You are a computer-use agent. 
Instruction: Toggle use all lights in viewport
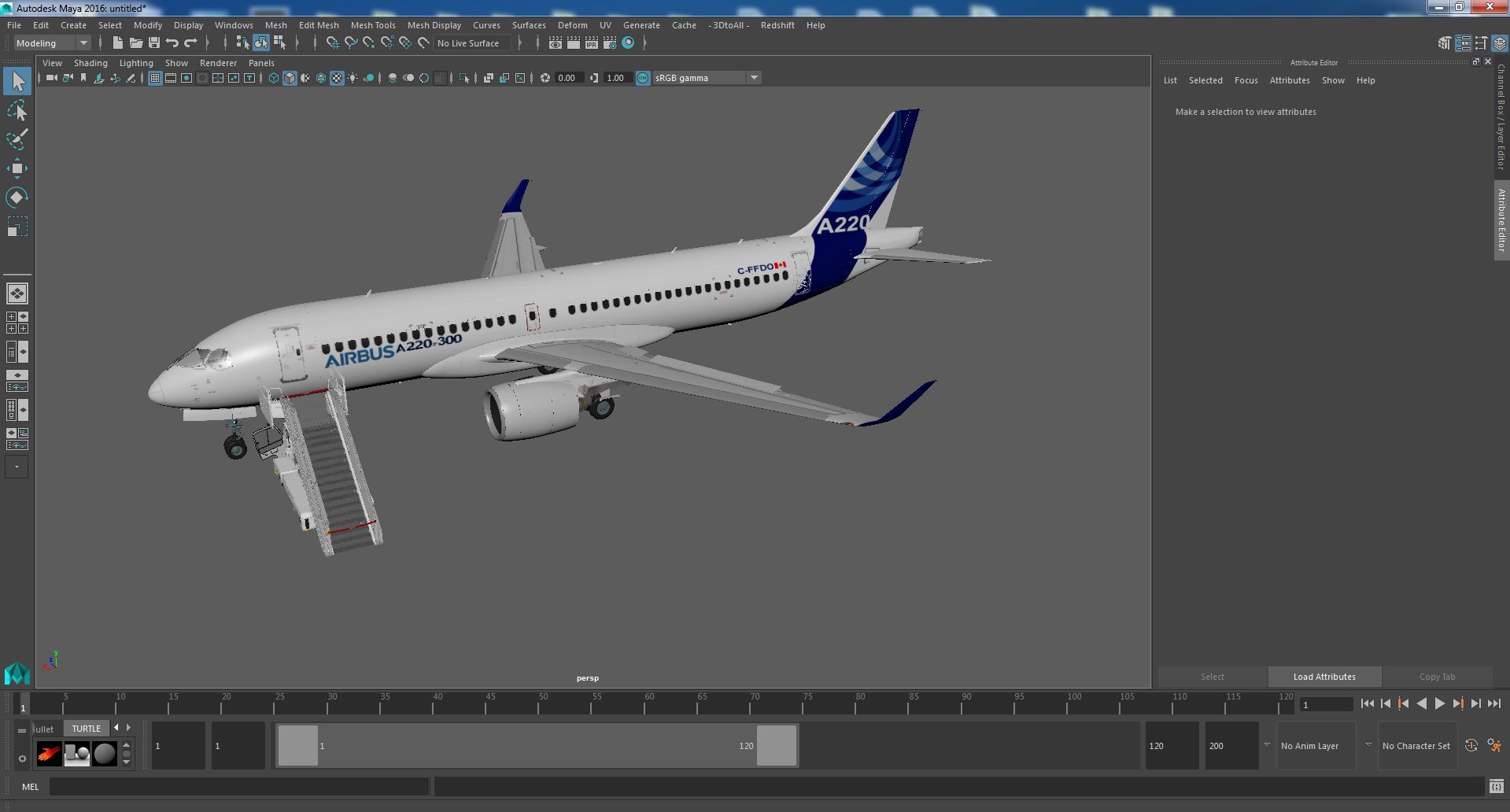click(353, 78)
